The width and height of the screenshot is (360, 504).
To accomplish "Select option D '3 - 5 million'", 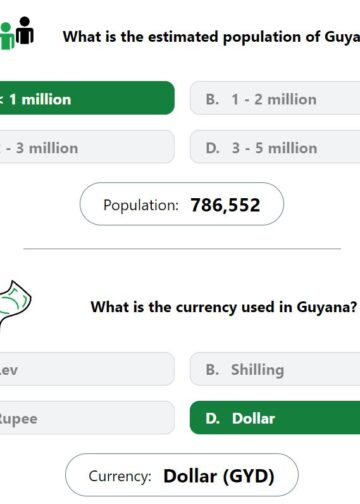I will [275, 147].
